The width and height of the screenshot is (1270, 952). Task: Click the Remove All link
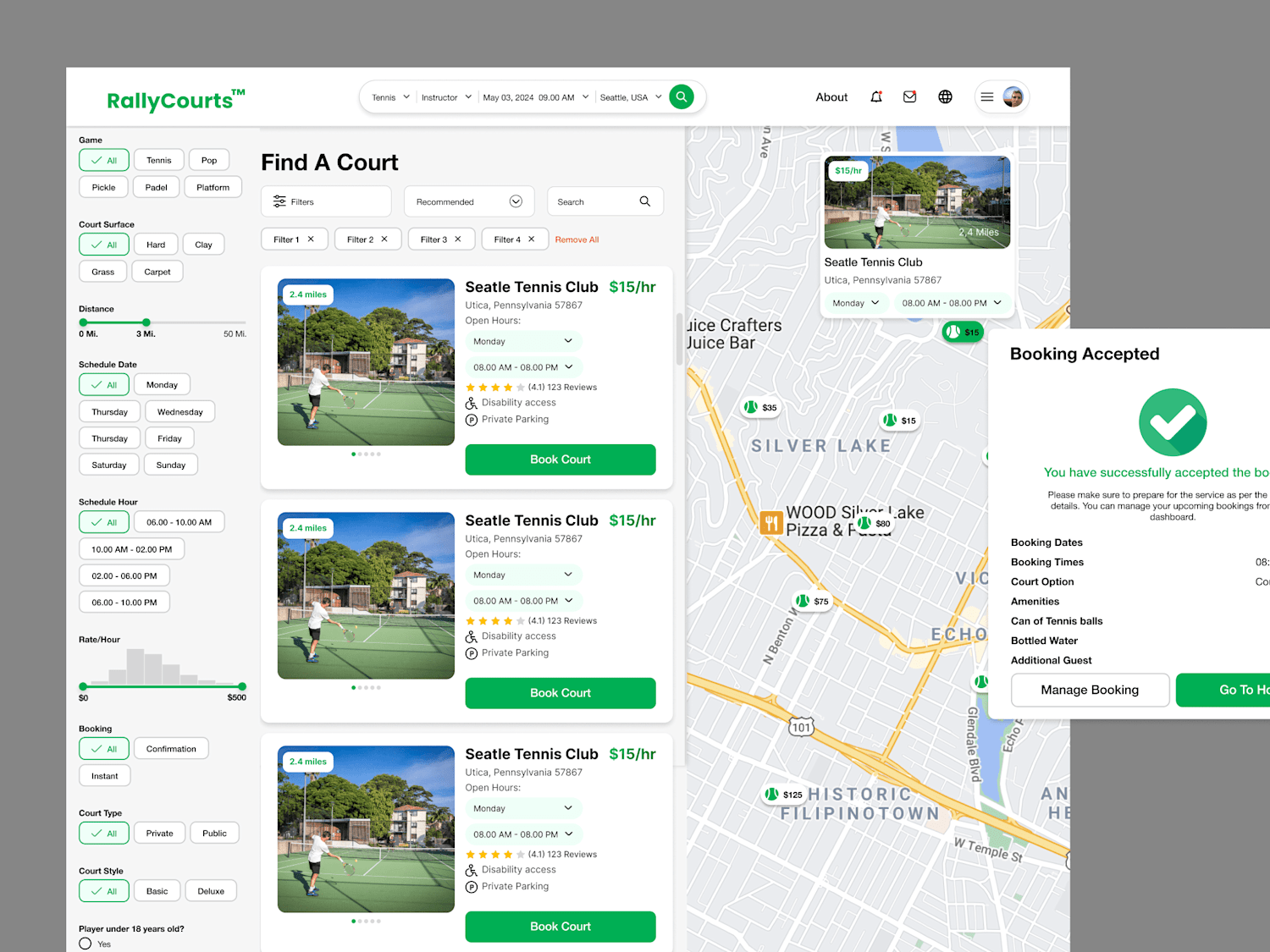coord(577,239)
